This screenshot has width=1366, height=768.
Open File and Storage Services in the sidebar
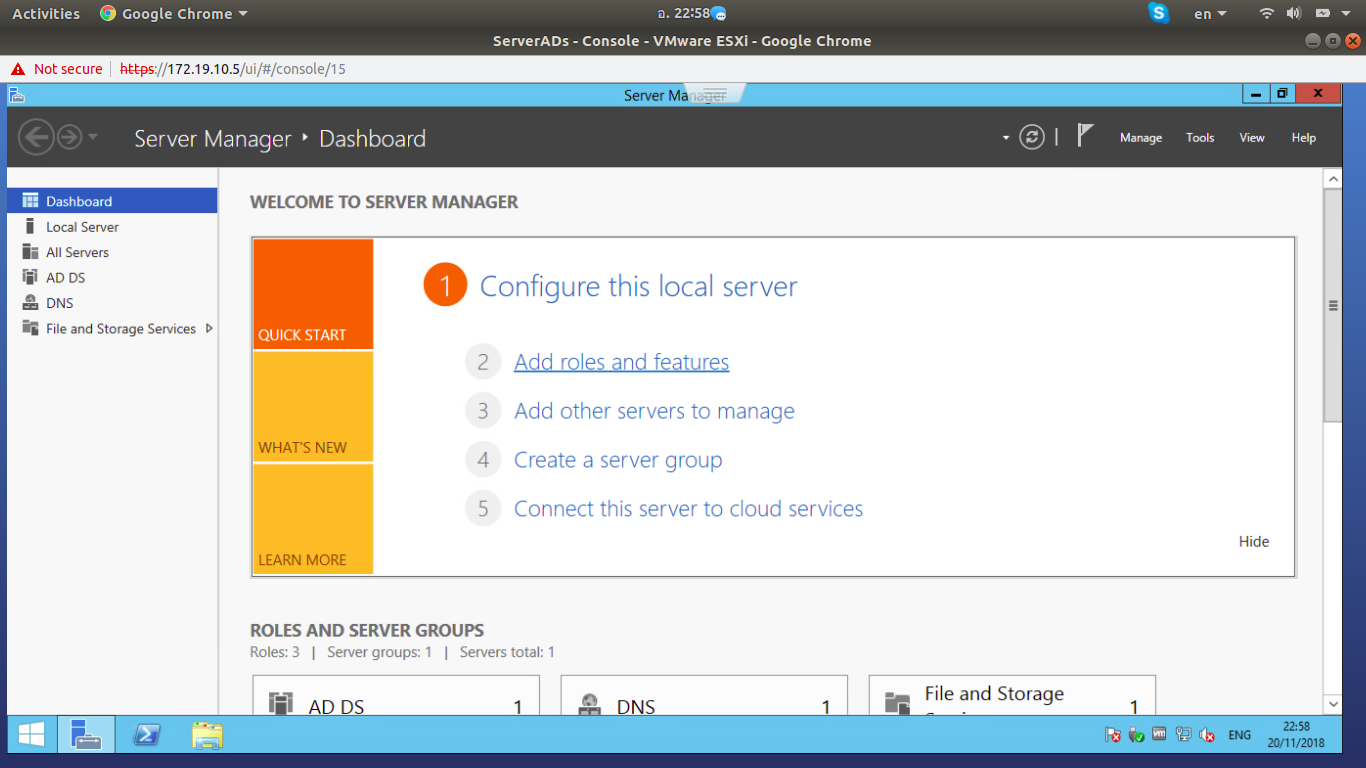pyautogui.click(x=112, y=328)
